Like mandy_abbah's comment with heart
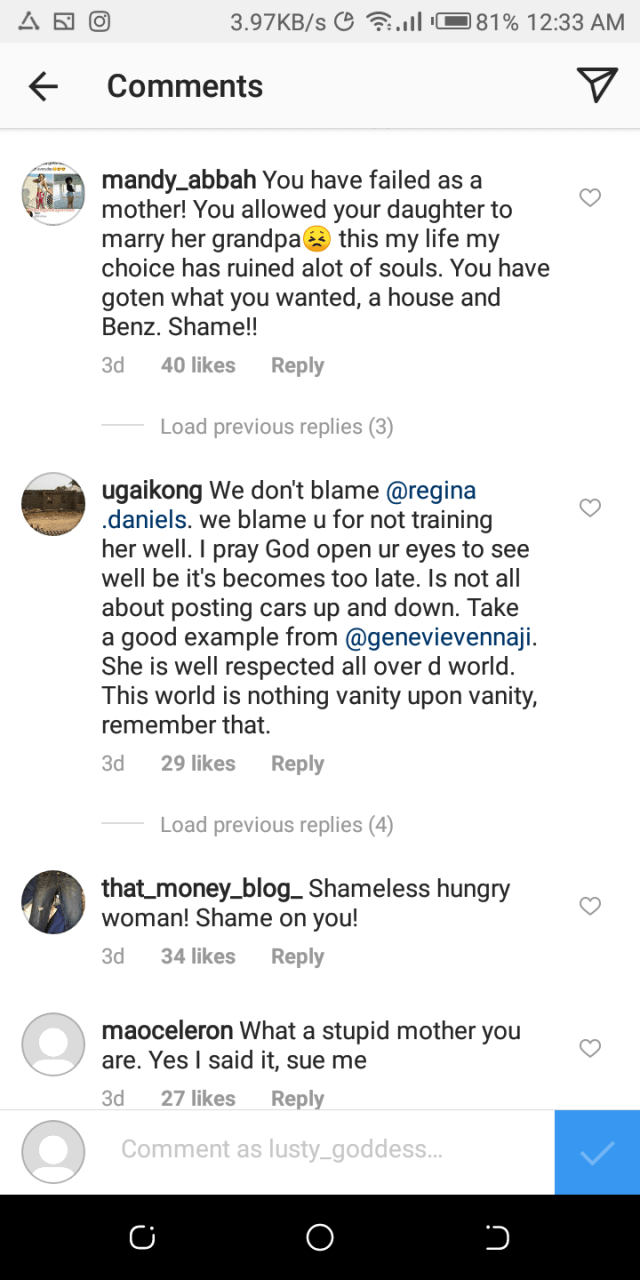 pos(590,198)
